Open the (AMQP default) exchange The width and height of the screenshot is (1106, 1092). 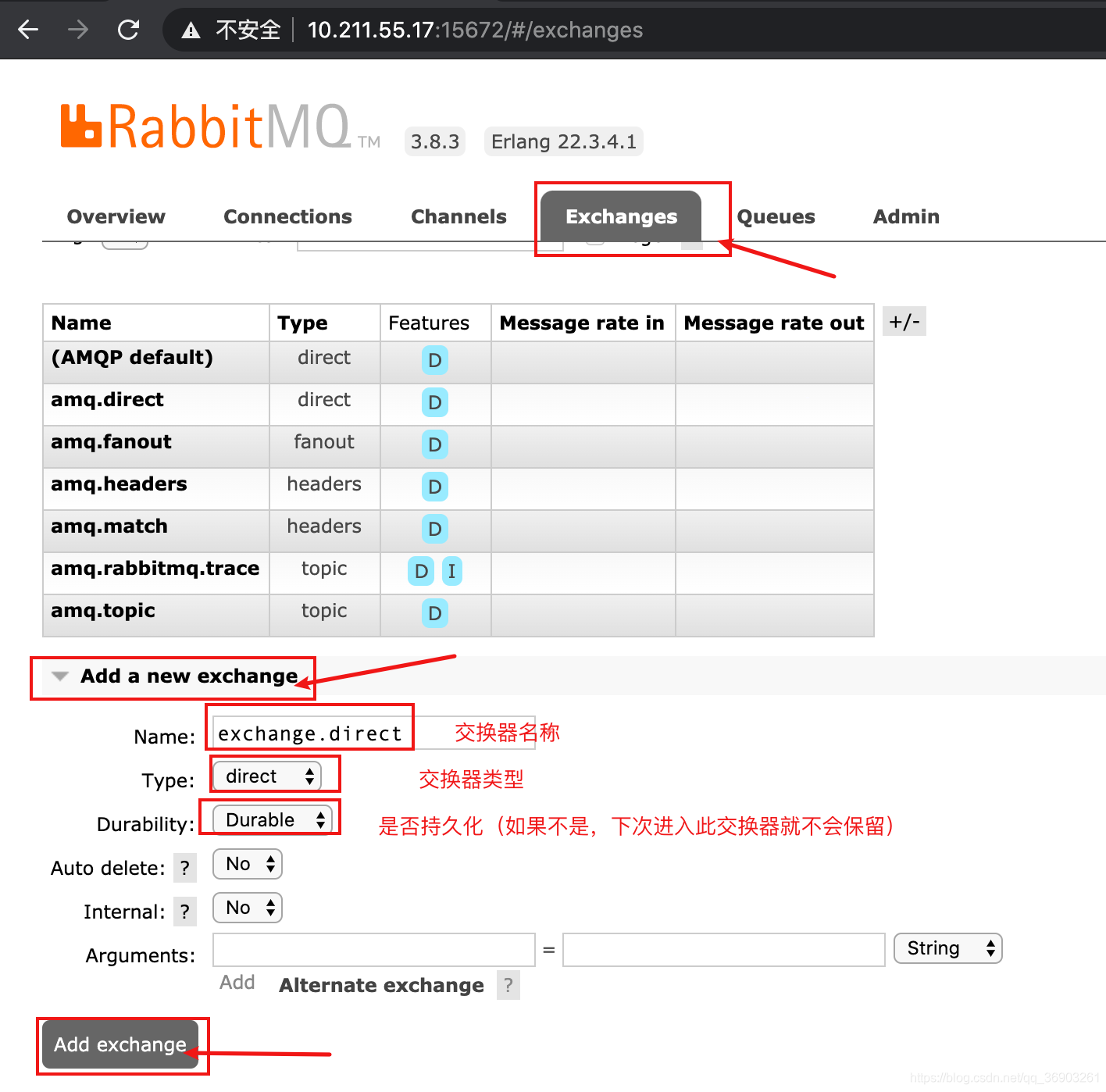tap(132, 357)
